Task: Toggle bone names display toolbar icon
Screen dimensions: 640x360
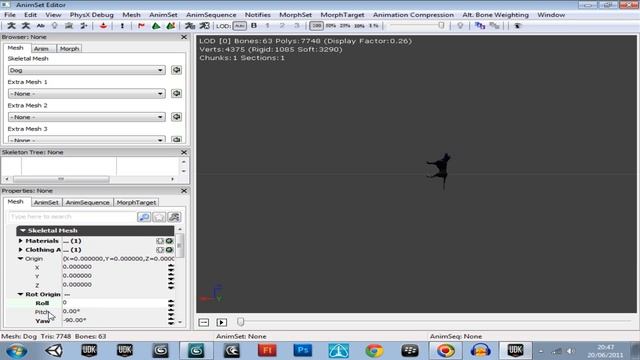Action: click(x=40, y=26)
